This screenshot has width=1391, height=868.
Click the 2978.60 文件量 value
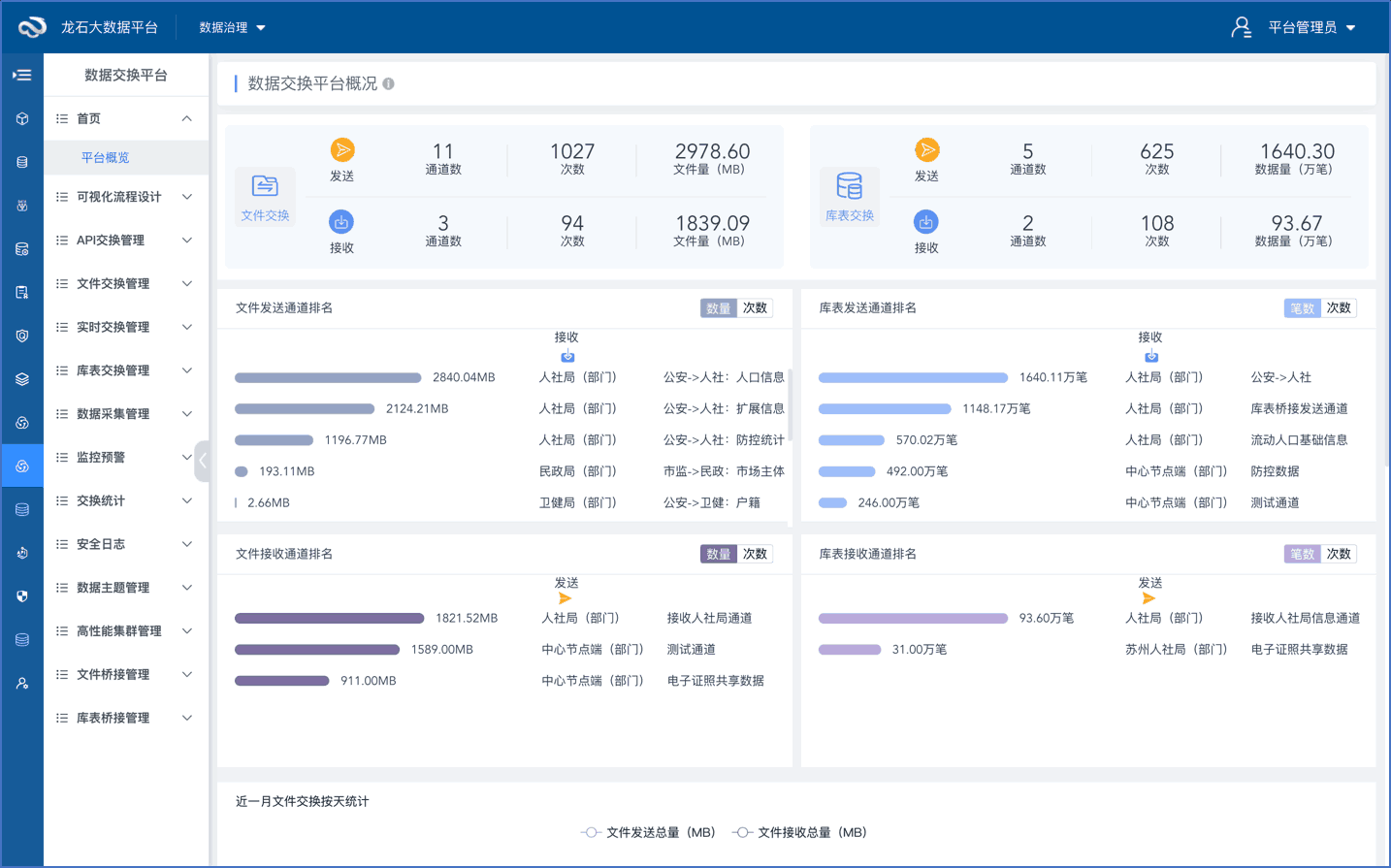click(712, 151)
